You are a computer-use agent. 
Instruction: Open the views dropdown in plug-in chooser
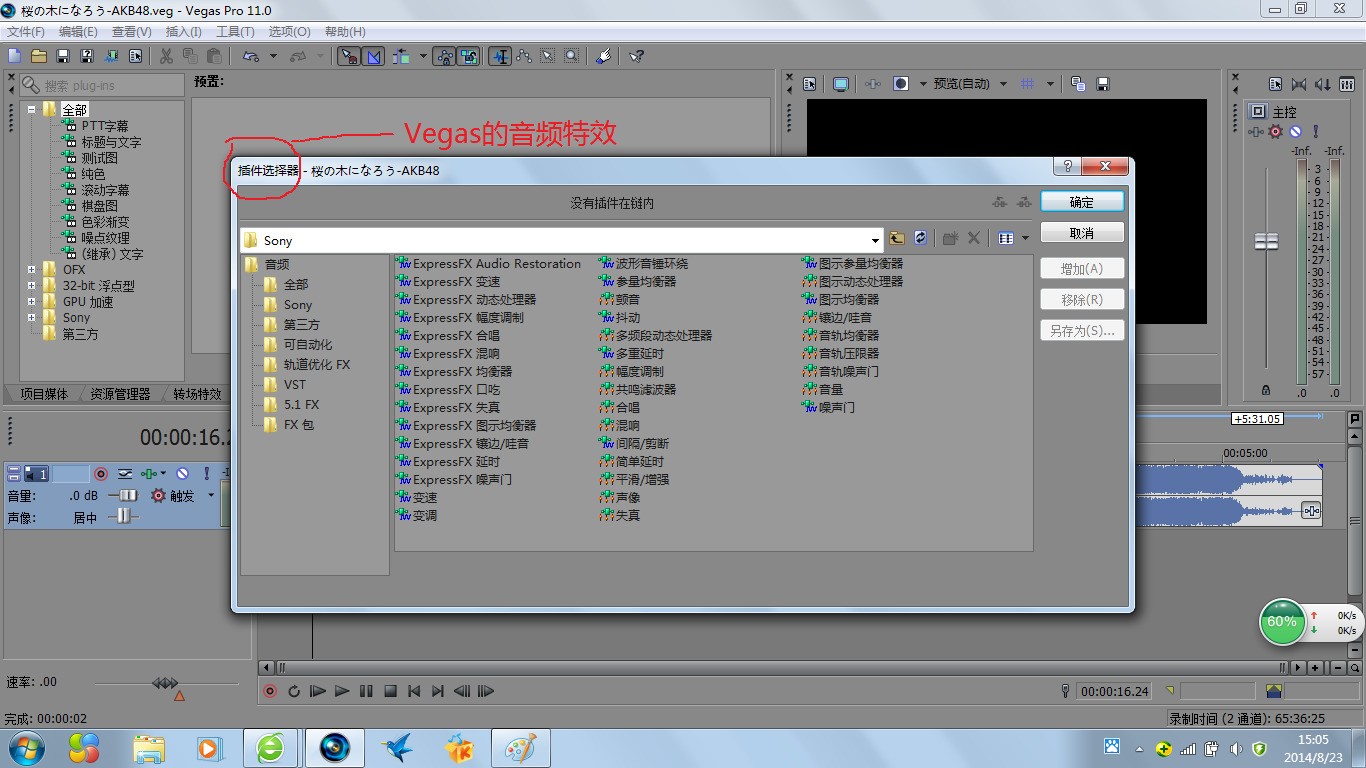(x=1026, y=238)
